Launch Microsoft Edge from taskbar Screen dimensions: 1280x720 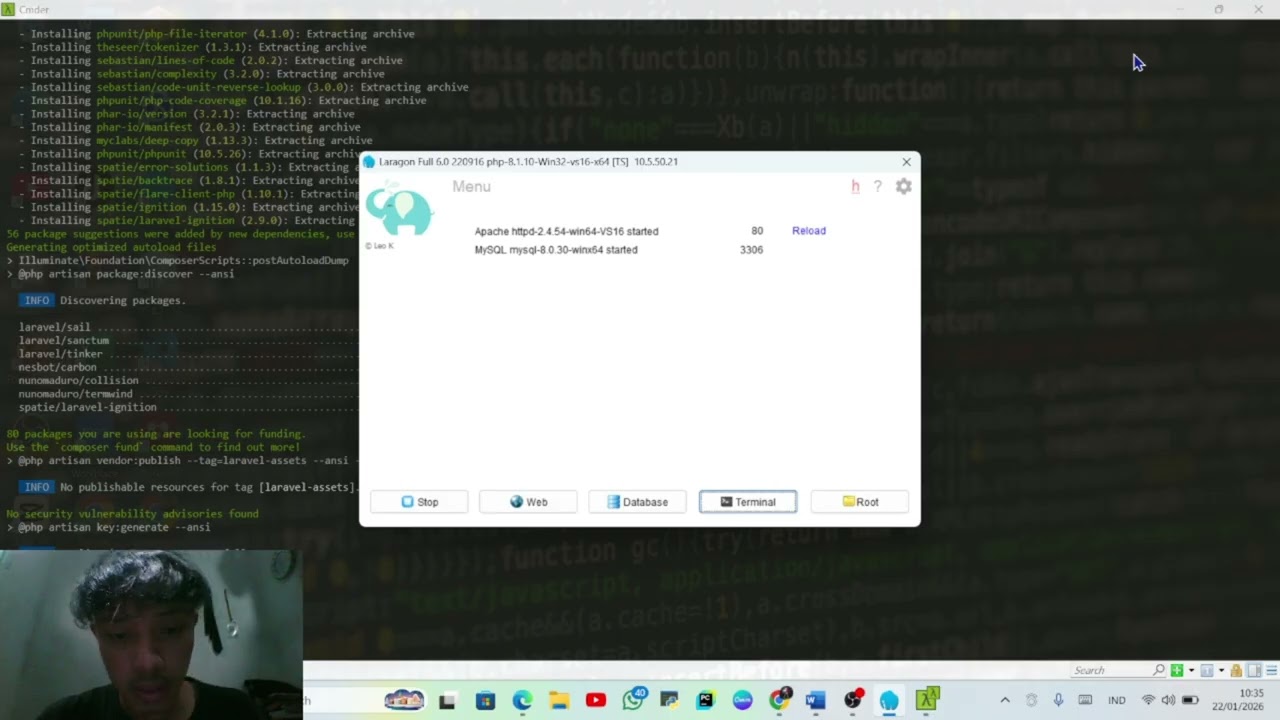[522, 701]
